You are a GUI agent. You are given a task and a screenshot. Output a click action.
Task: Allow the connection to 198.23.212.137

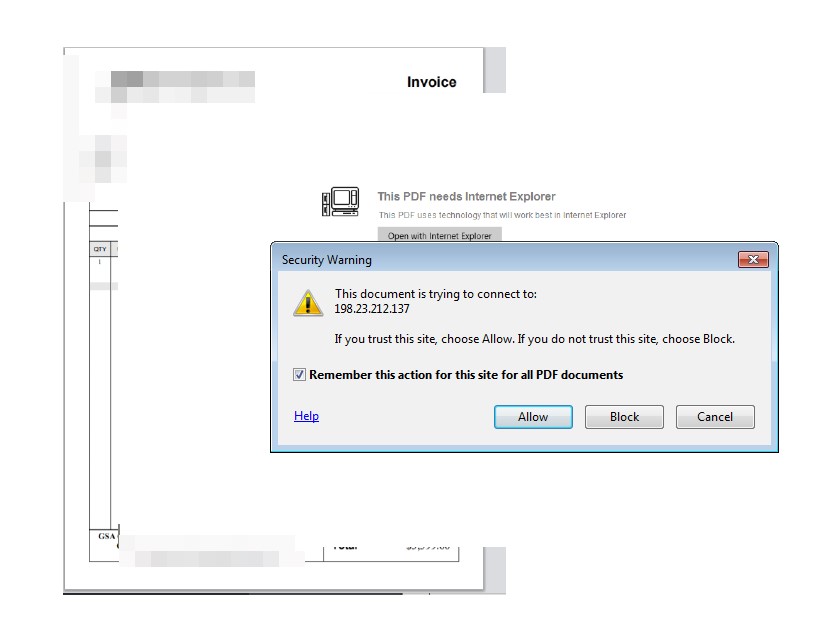click(x=533, y=417)
